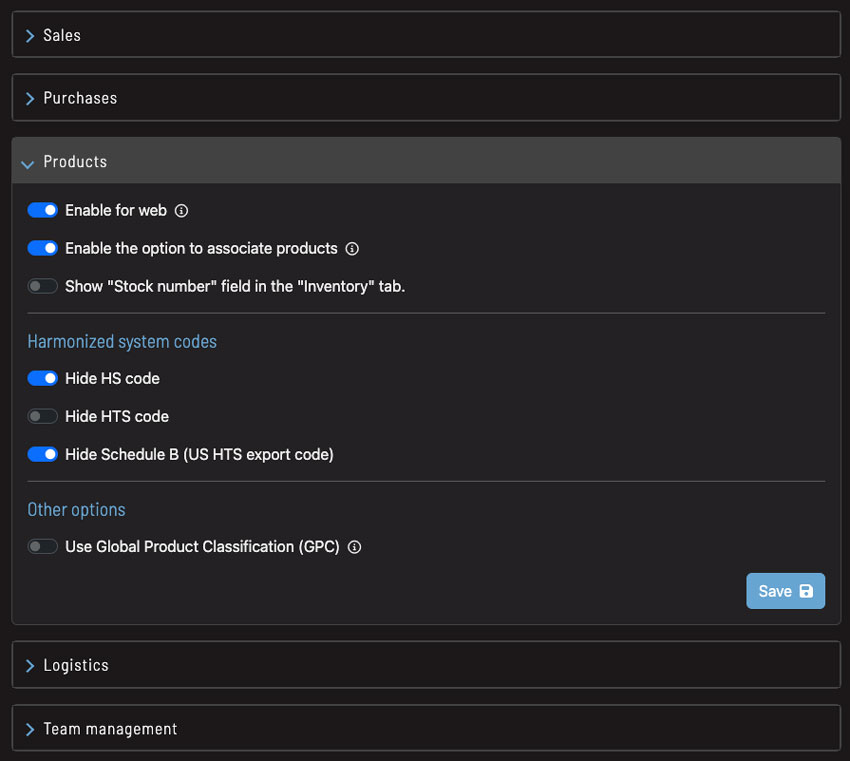The width and height of the screenshot is (850, 761).
Task: Click the floppy disk icon on Save
Action: (x=806, y=591)
